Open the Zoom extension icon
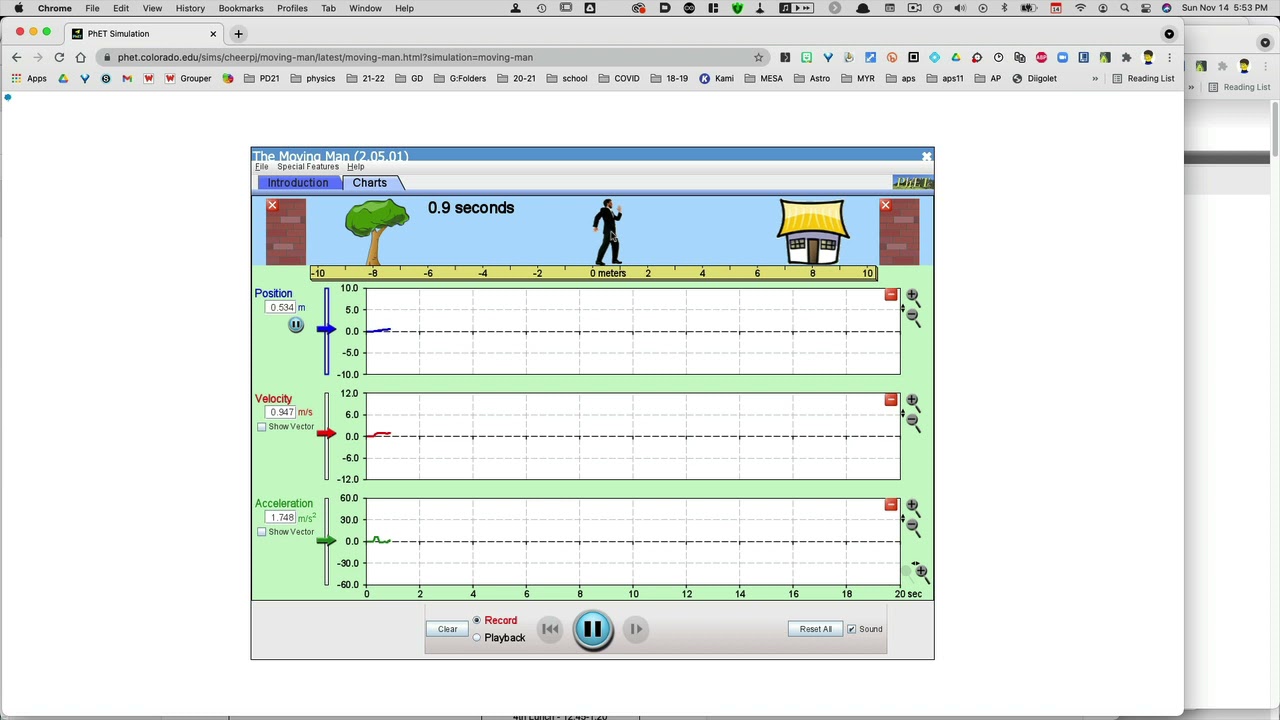Image resolution: width=1280 pixels, height=720 pixels. click(x=1062, y=57)
